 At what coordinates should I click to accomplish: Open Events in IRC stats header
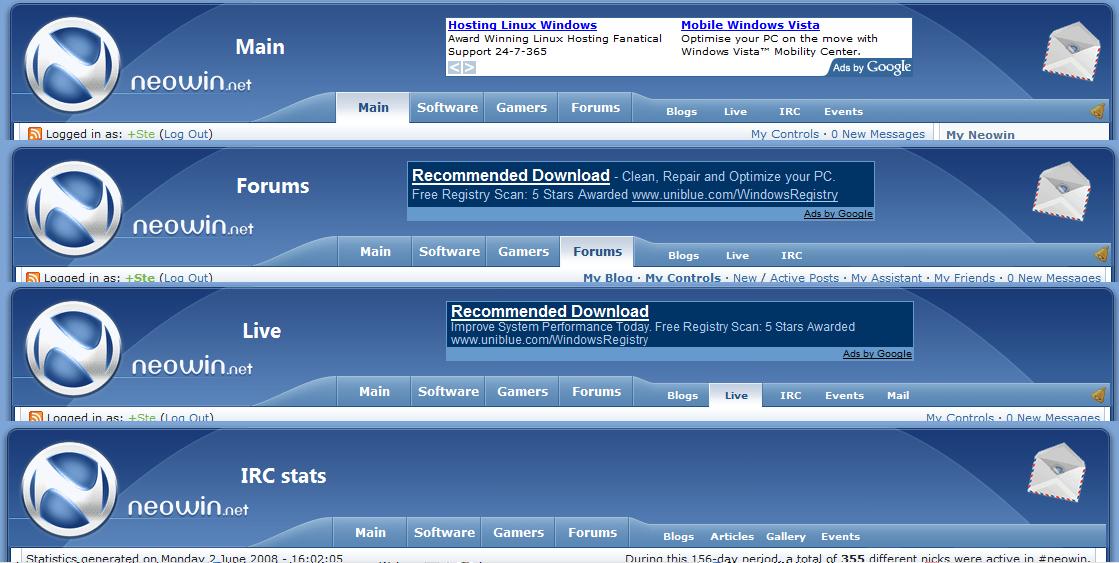(840, 537)
